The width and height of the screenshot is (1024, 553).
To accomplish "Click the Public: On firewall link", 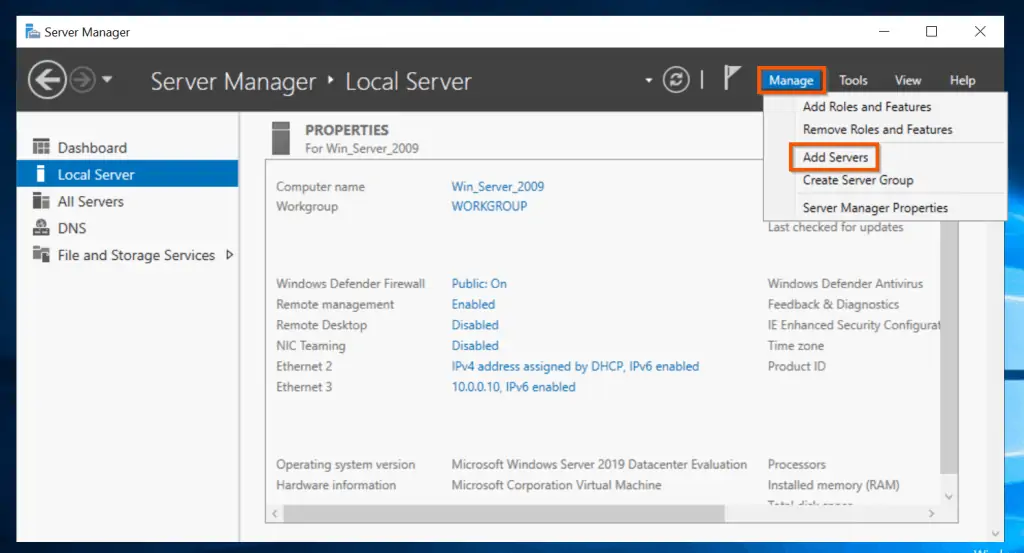I will point(479,283).
